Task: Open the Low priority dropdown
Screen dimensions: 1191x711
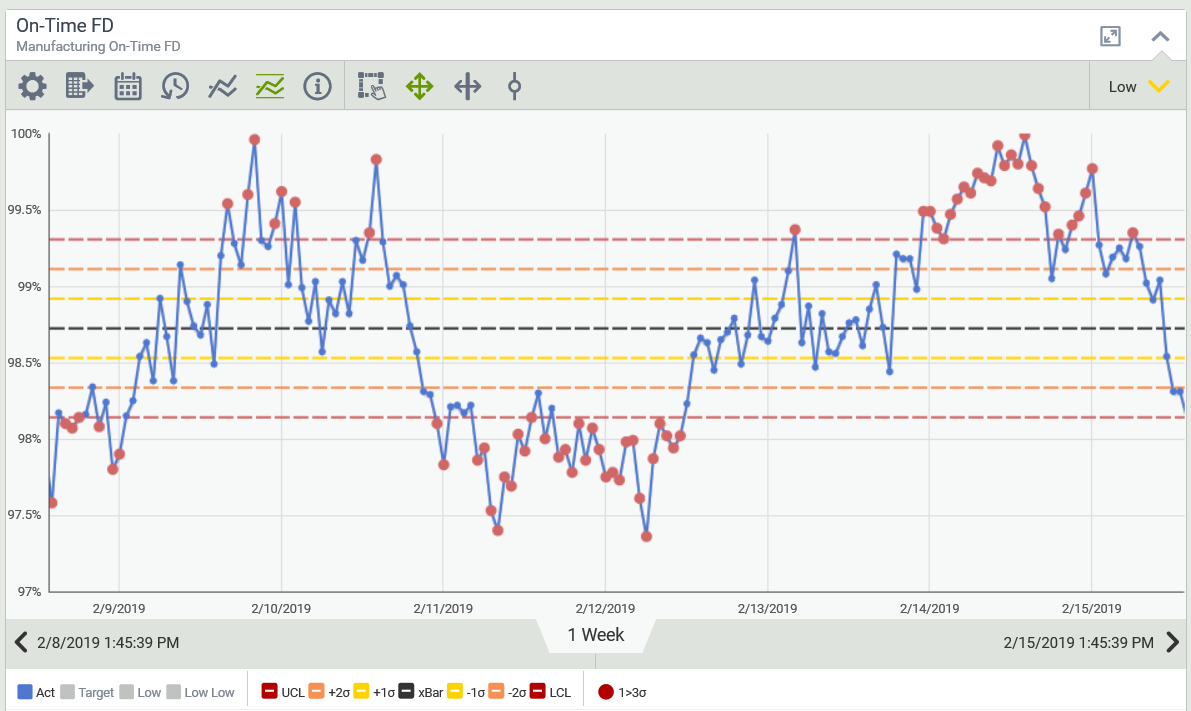Action: [x=1139, y=86]
